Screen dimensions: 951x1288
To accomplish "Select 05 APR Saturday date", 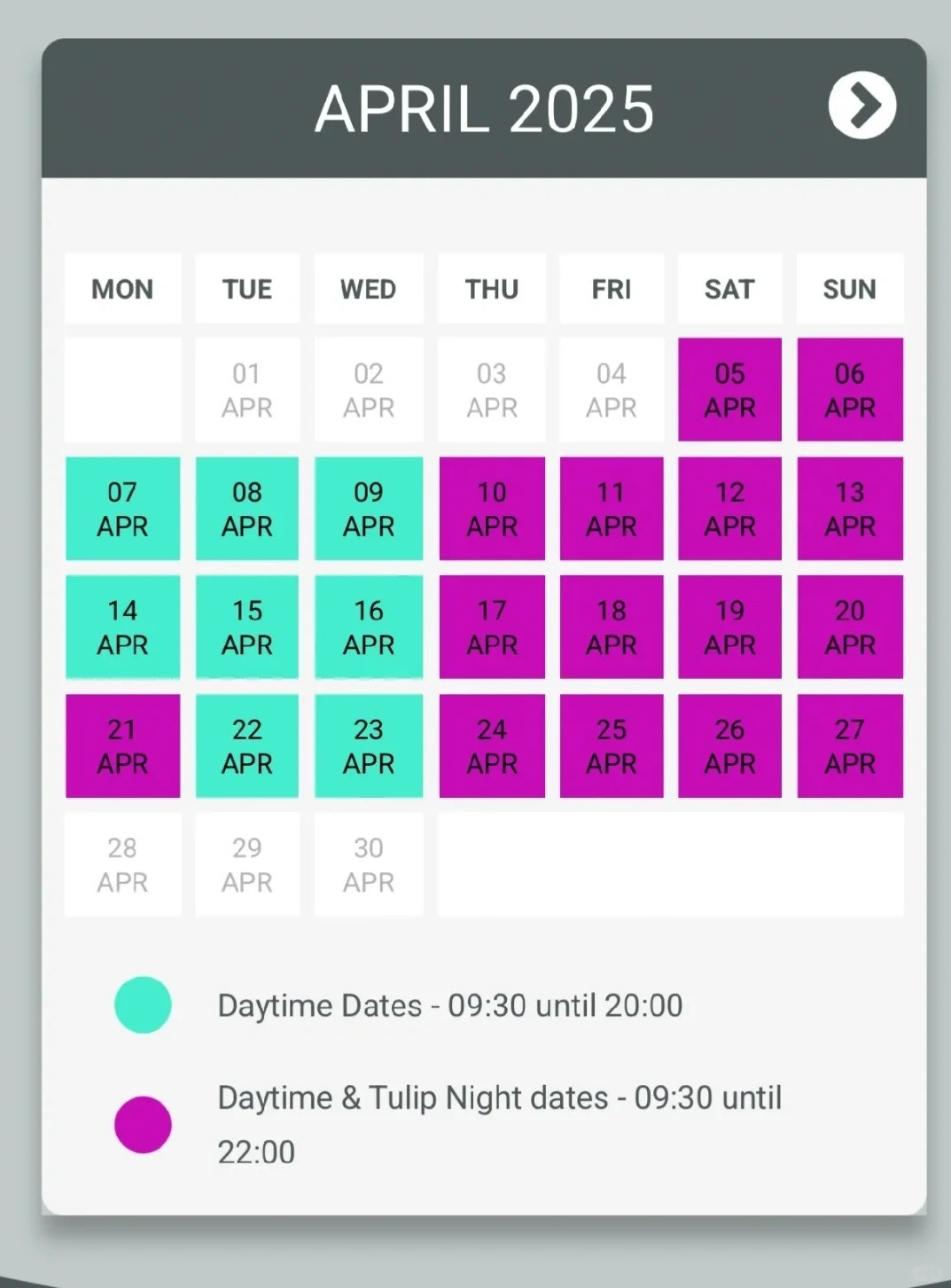I will point(729,389).
